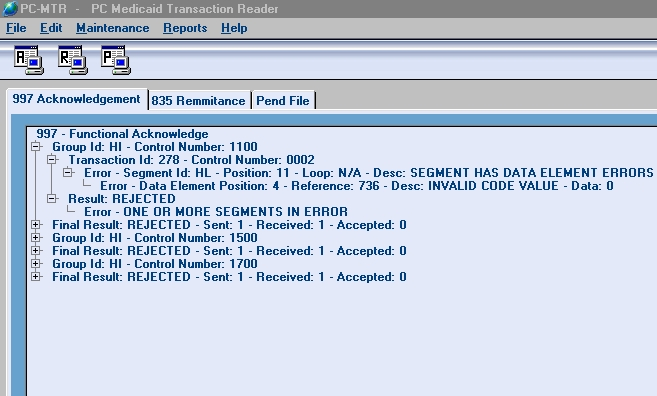Select '997 - Functional Acknowledge' root row
This screenshot has width=657, height=396.
pyautogui.click(x=122, y=134)
